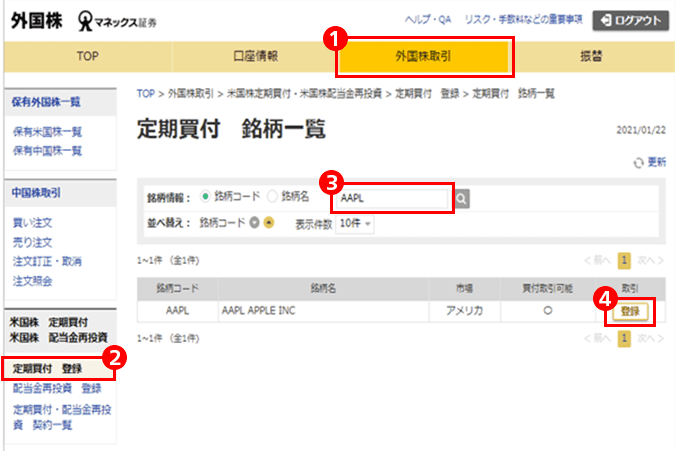Open 保有米国株一覧 in the sidebar

click(x=47, y=132)
